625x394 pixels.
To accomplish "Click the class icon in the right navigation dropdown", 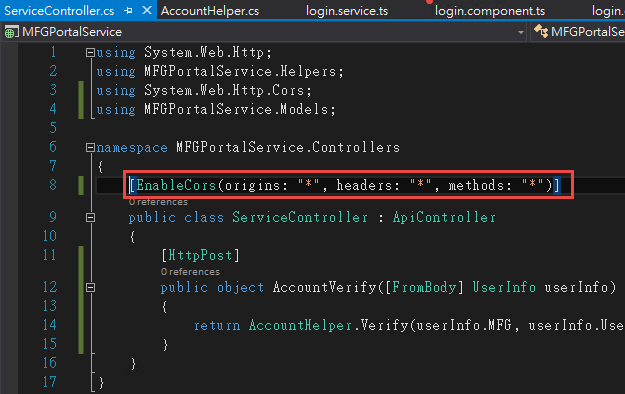I will pos(540,31).
